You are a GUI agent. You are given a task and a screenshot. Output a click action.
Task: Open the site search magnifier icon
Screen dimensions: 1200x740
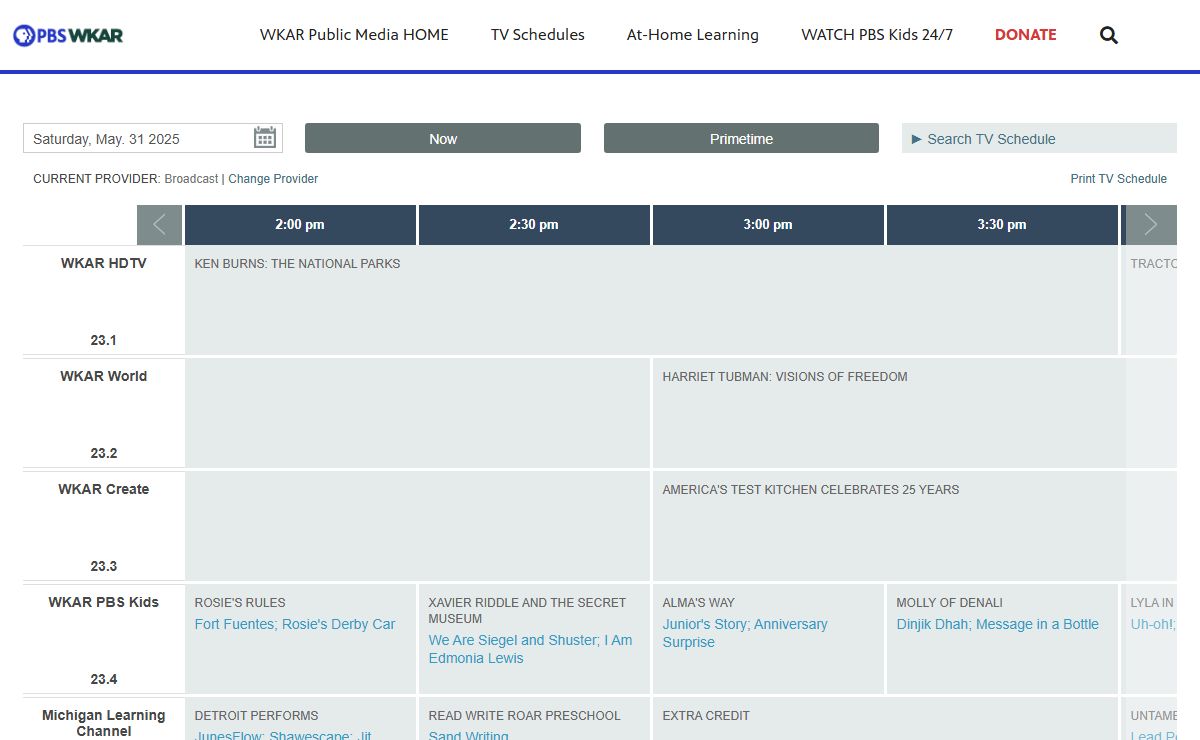[1109, 35]
